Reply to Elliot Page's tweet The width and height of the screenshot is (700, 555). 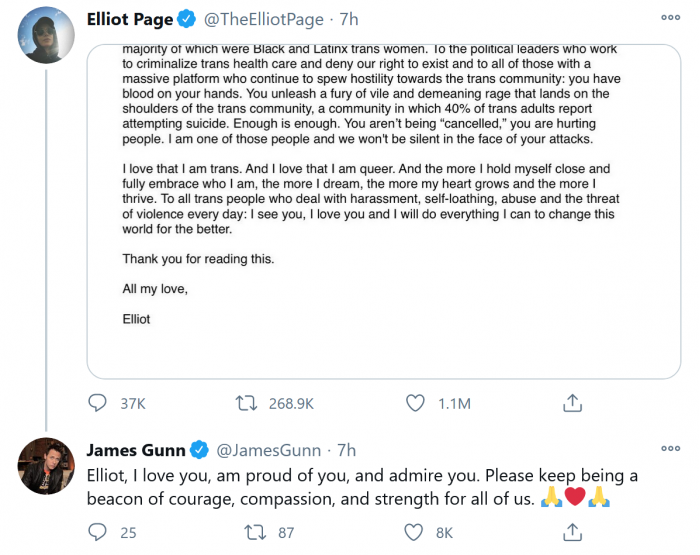[x=98, y=403]
